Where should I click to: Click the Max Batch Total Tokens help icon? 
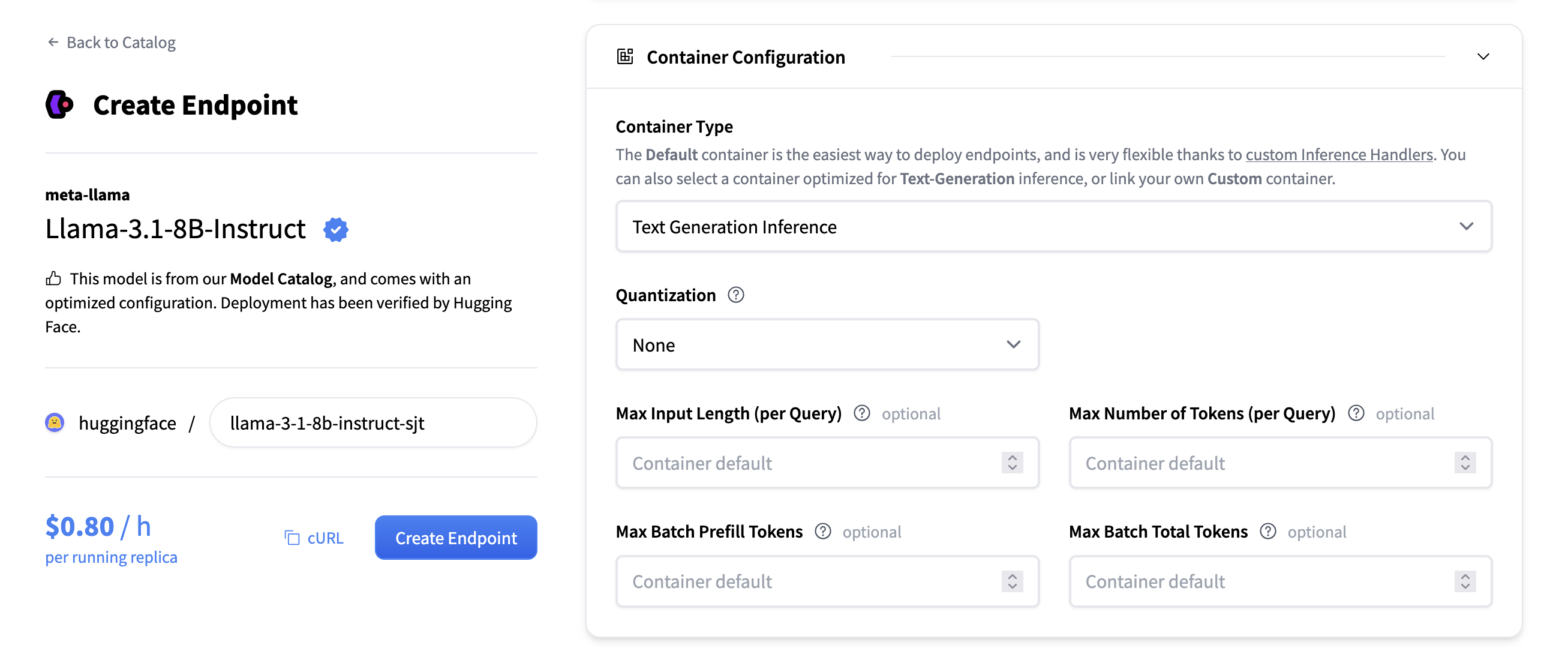(1268, 532)
